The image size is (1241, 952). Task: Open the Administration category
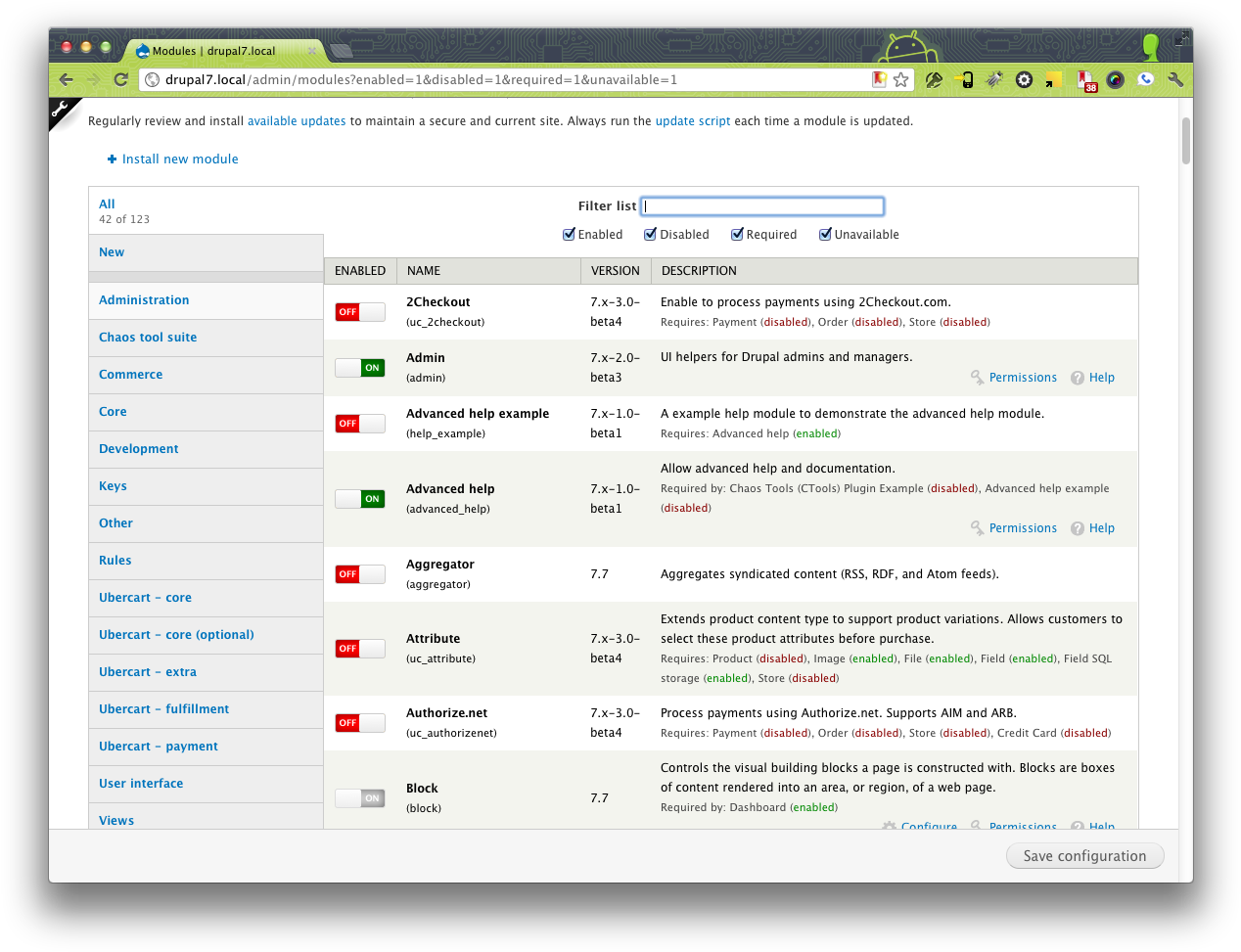pyautogui.click(x=206, y=300)
